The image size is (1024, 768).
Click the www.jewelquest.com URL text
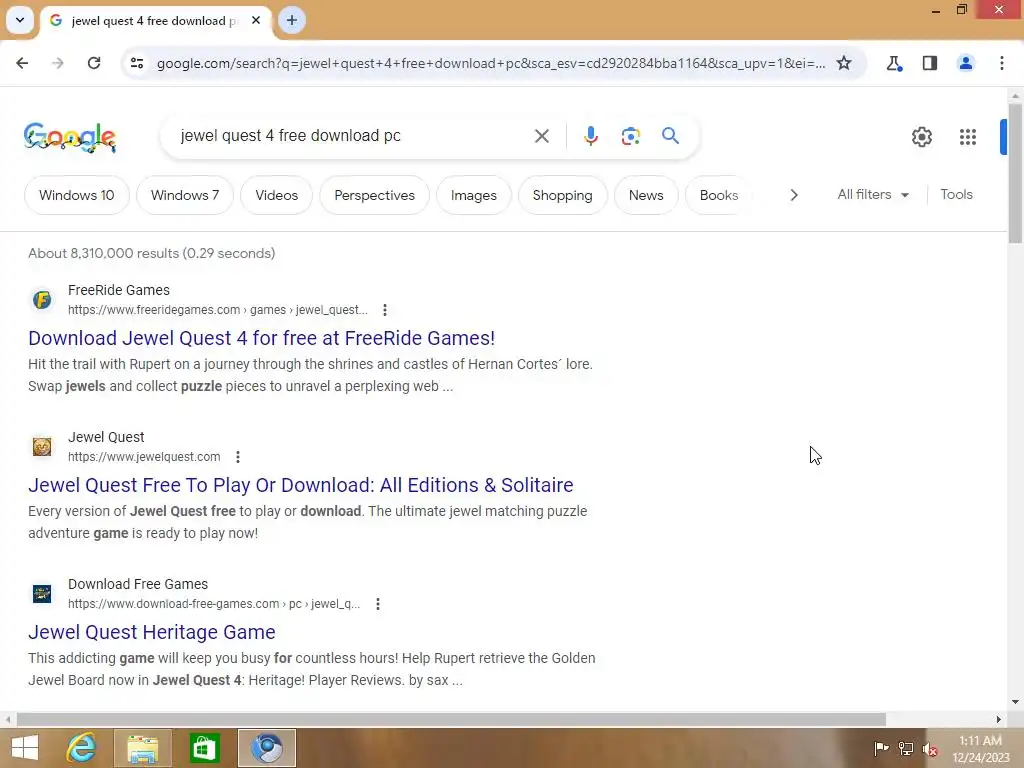click(144, 457)
